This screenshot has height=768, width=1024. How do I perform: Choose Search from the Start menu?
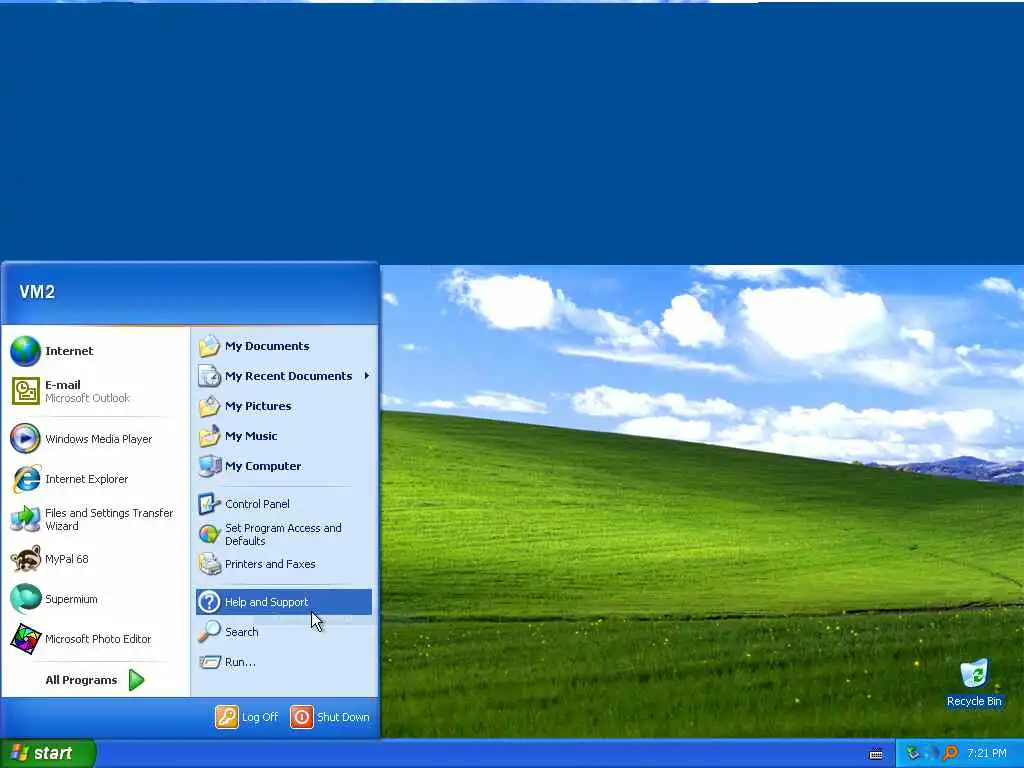(284, 632)
